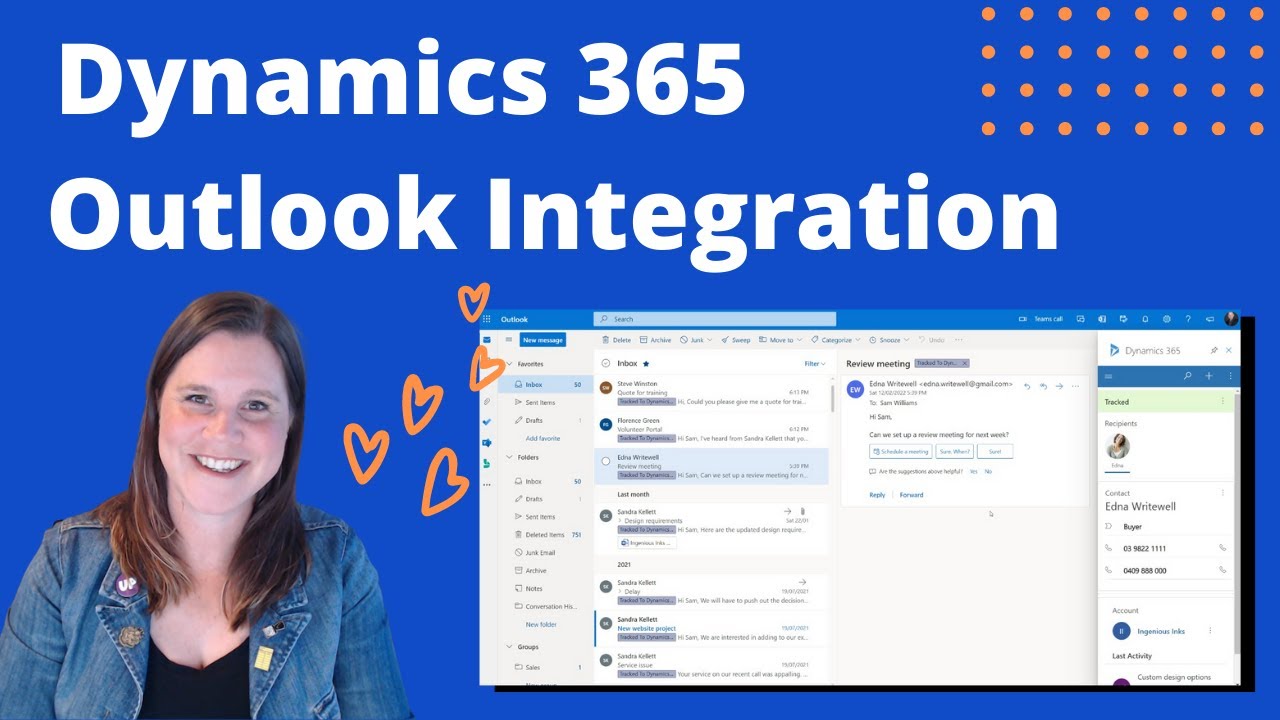Open the notifications bell
The height and width of the screenshot is (720, 1280).
click(1145, 319)
